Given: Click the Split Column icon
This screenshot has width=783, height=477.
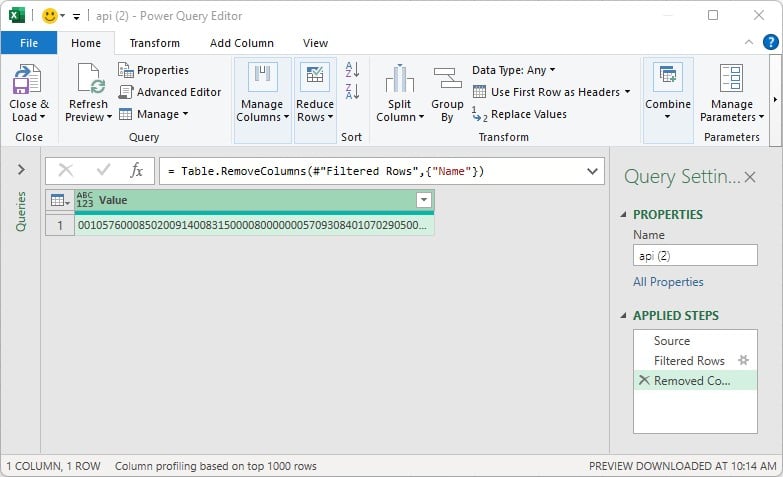Looking at the screenshot, I should 399,80.
